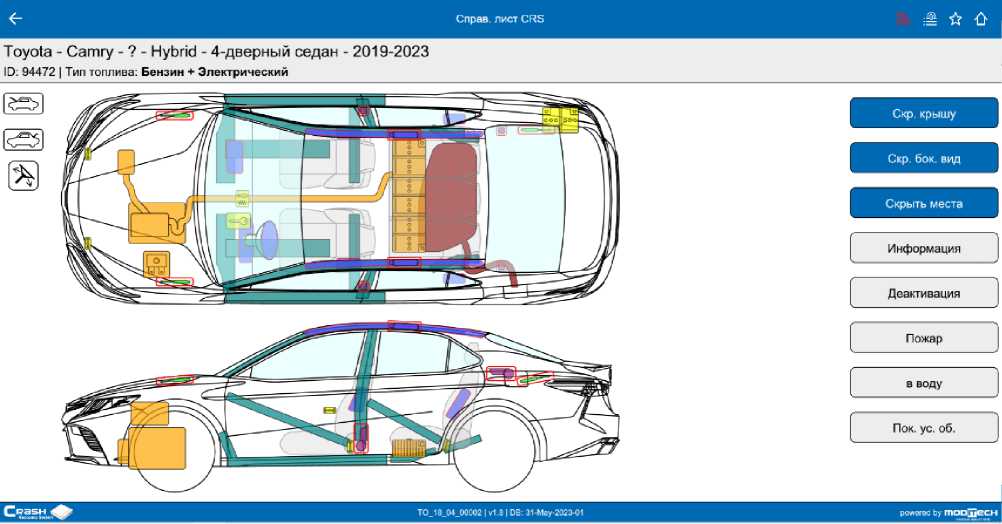1002x524 pixels.
Task: Click the 'Пок. ус. об.' button
Action: point(923,428)
